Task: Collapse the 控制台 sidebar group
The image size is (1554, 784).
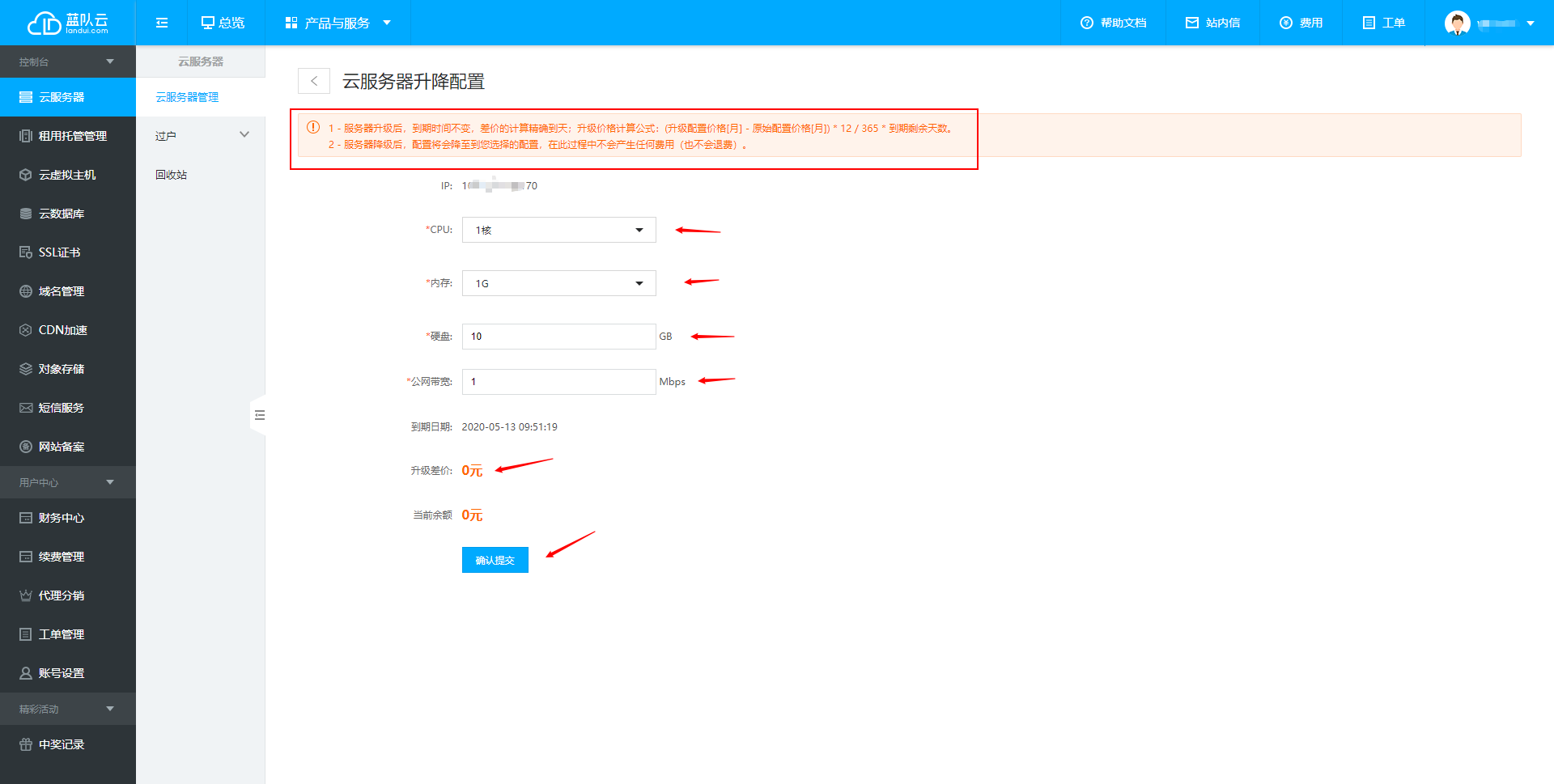Action: (68, 61)
